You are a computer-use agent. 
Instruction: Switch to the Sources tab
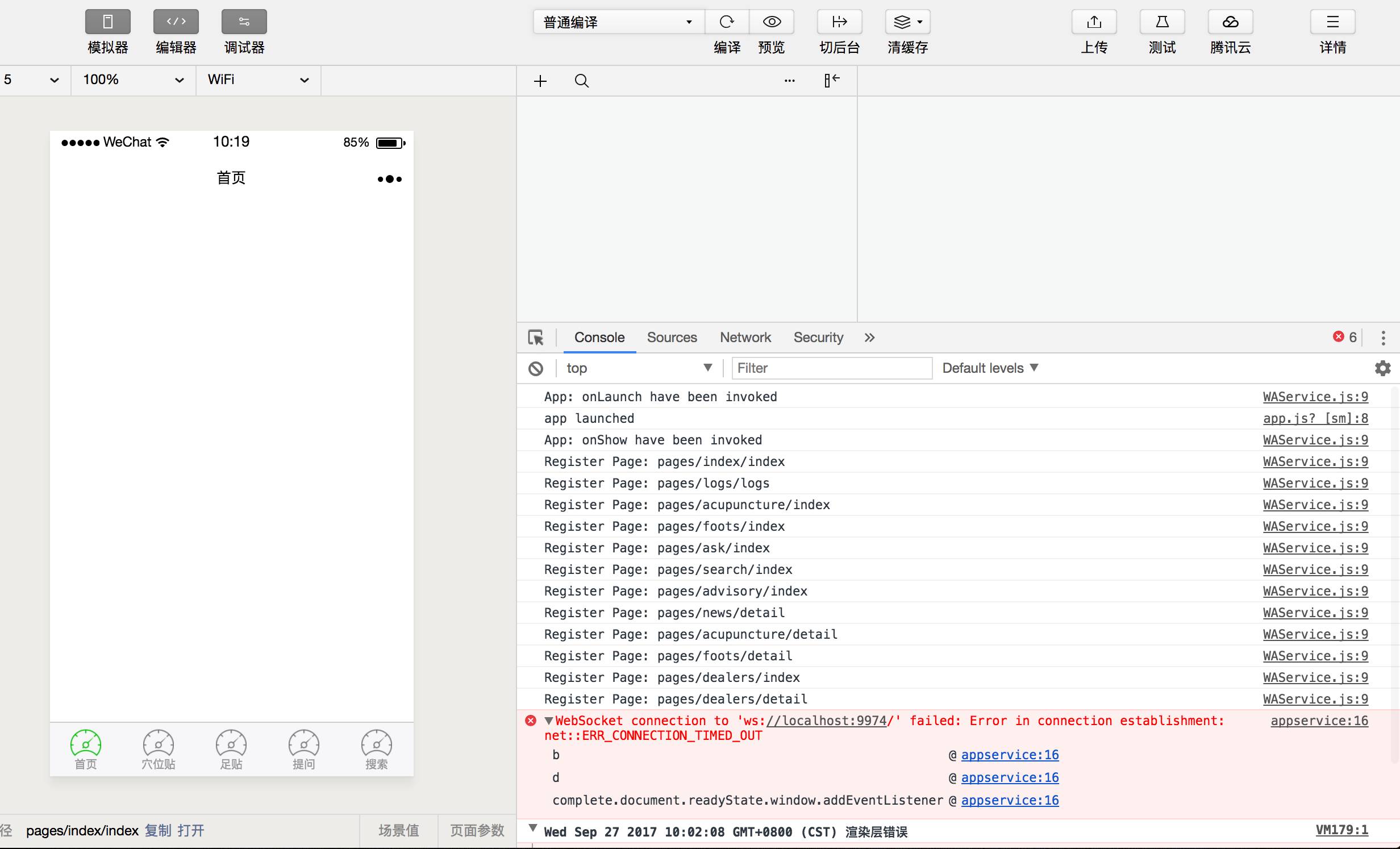pos(672,338)
